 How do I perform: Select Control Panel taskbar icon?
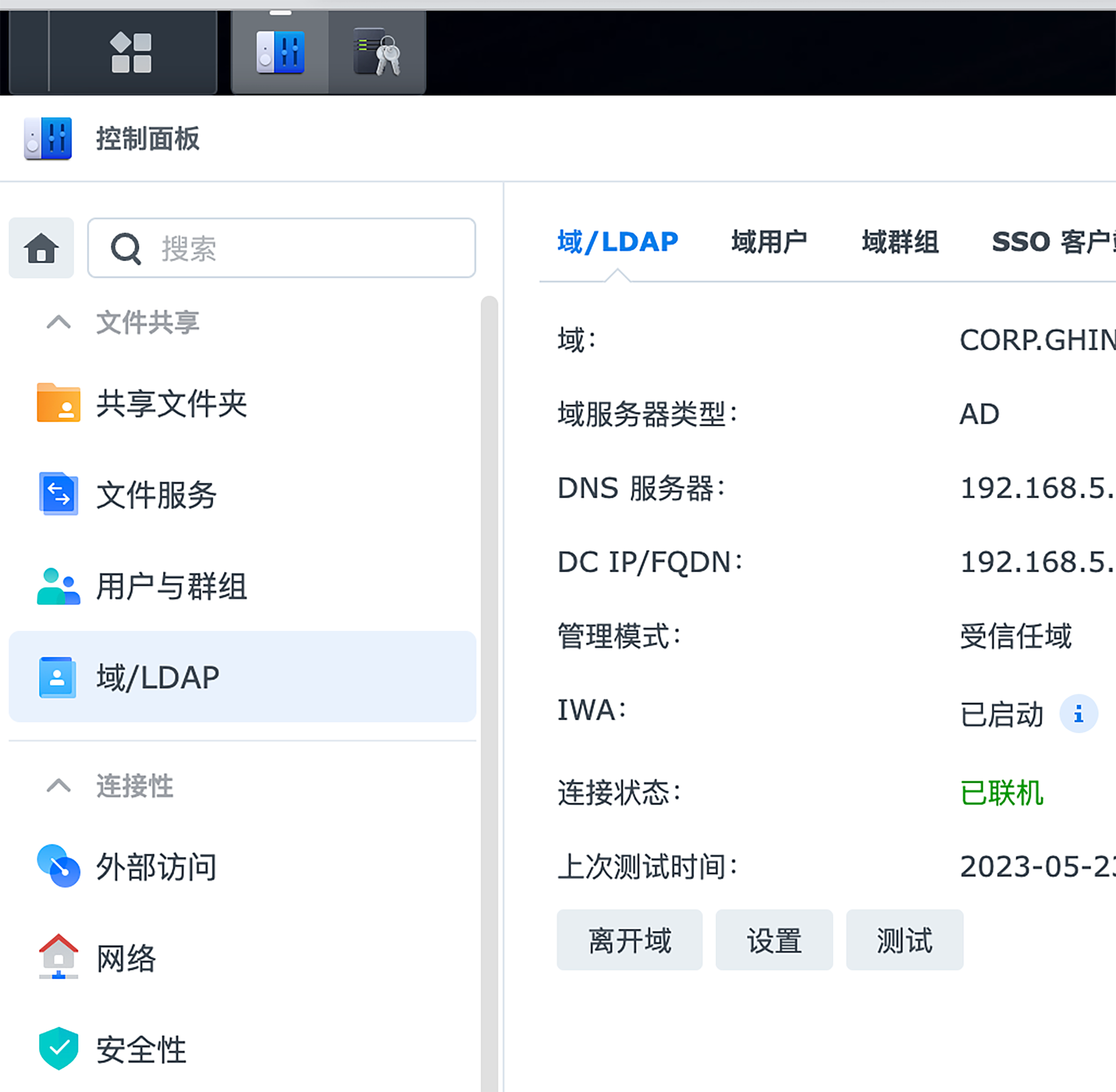(280, 53)
